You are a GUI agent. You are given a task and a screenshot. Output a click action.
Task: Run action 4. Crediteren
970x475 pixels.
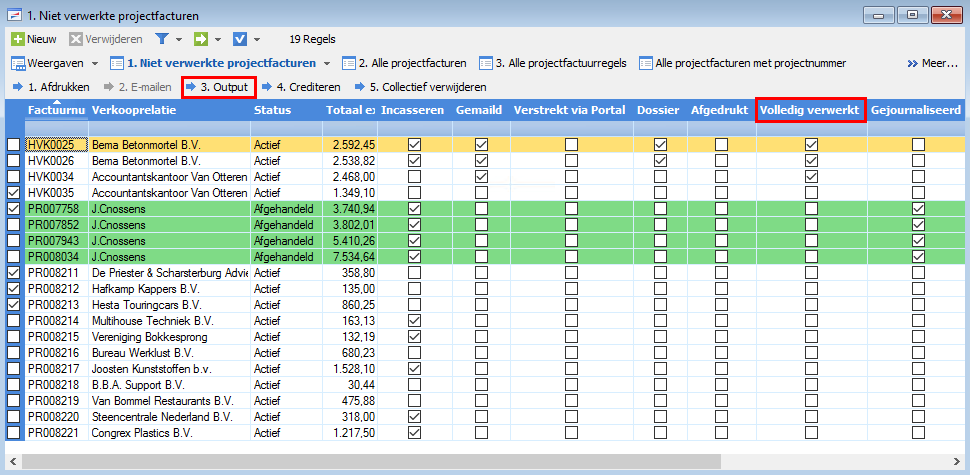coord(301,87)
